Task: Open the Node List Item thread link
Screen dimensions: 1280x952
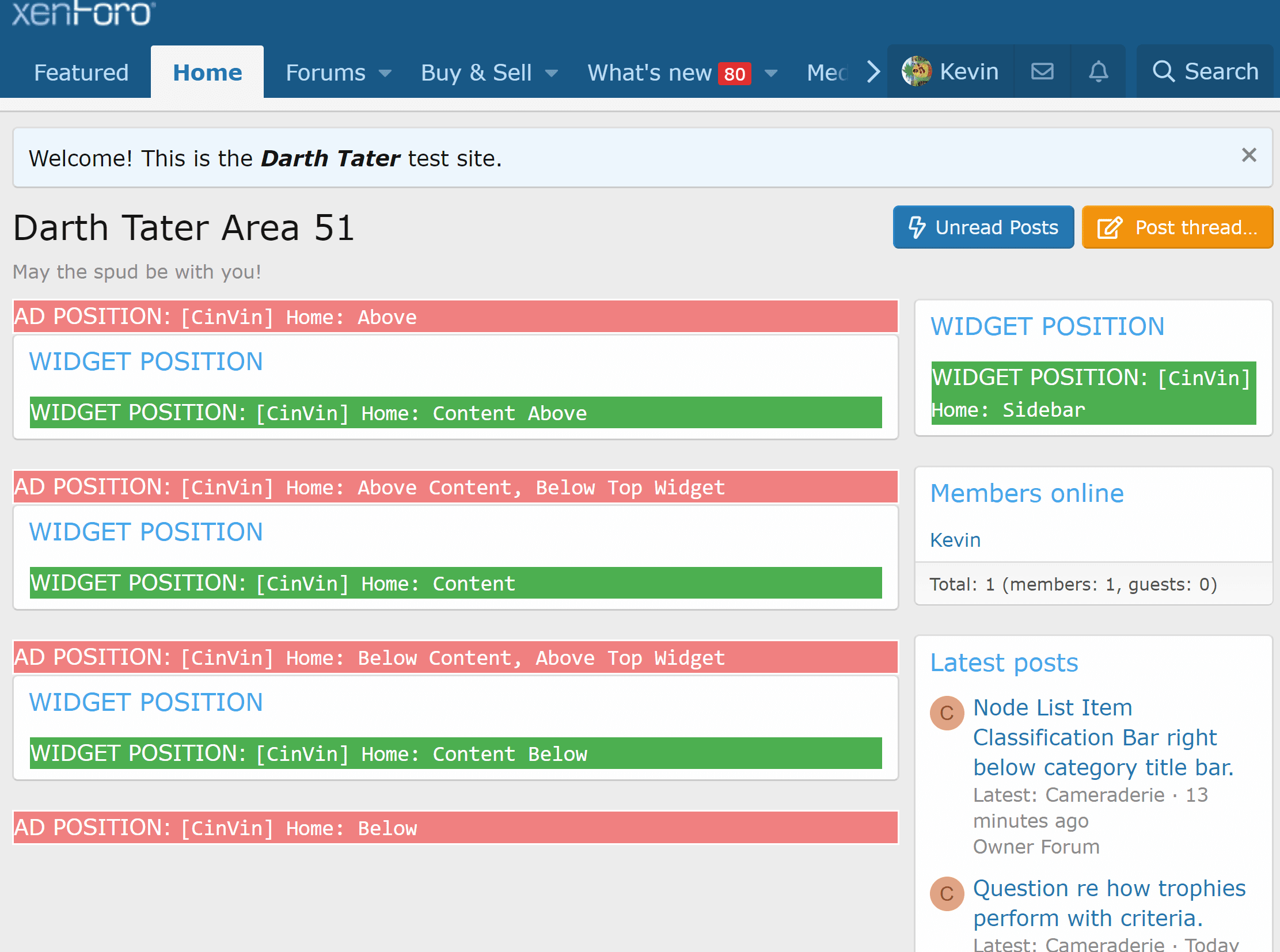Action: point(1052,707)
